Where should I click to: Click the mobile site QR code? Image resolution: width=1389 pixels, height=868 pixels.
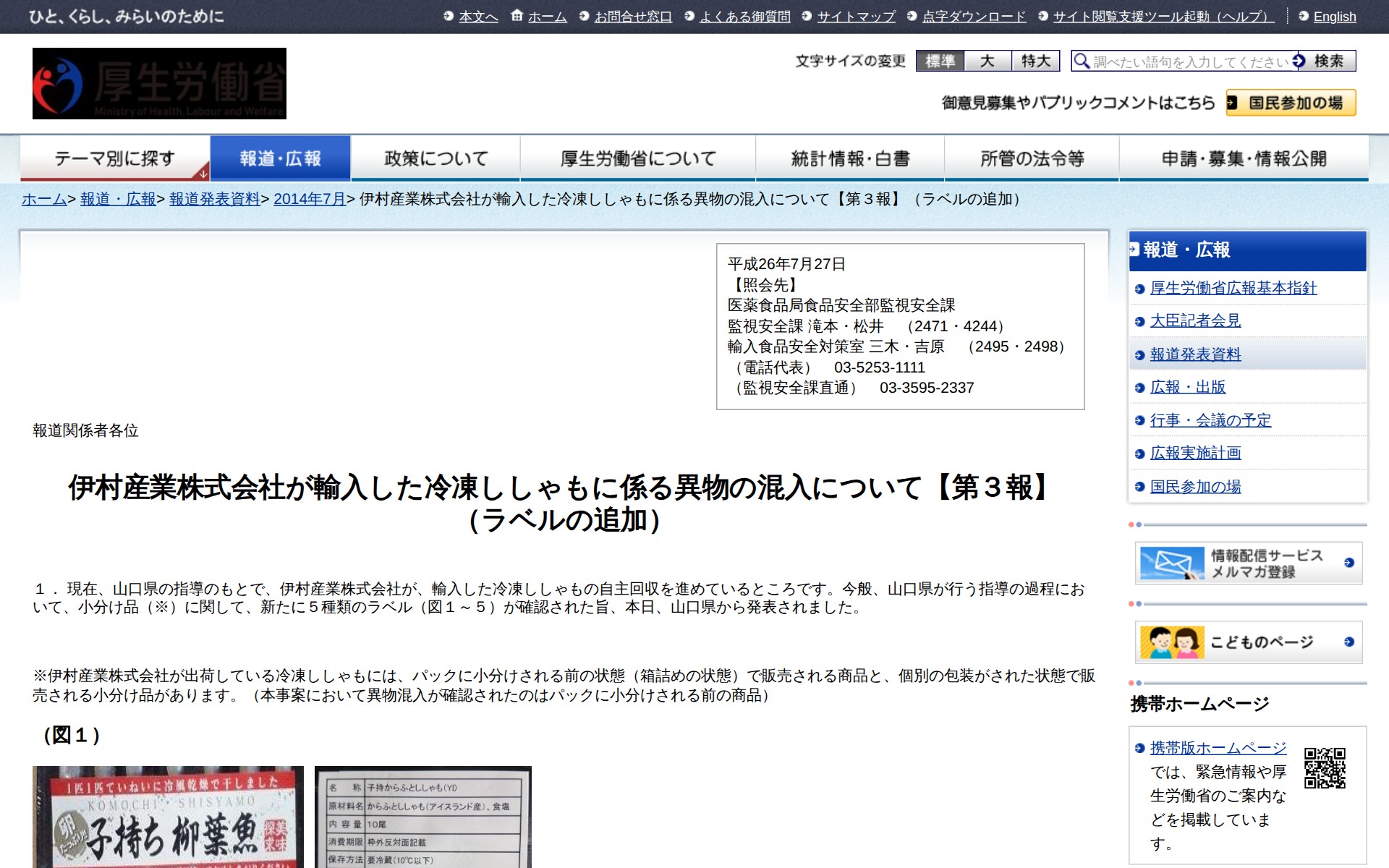1325,767
